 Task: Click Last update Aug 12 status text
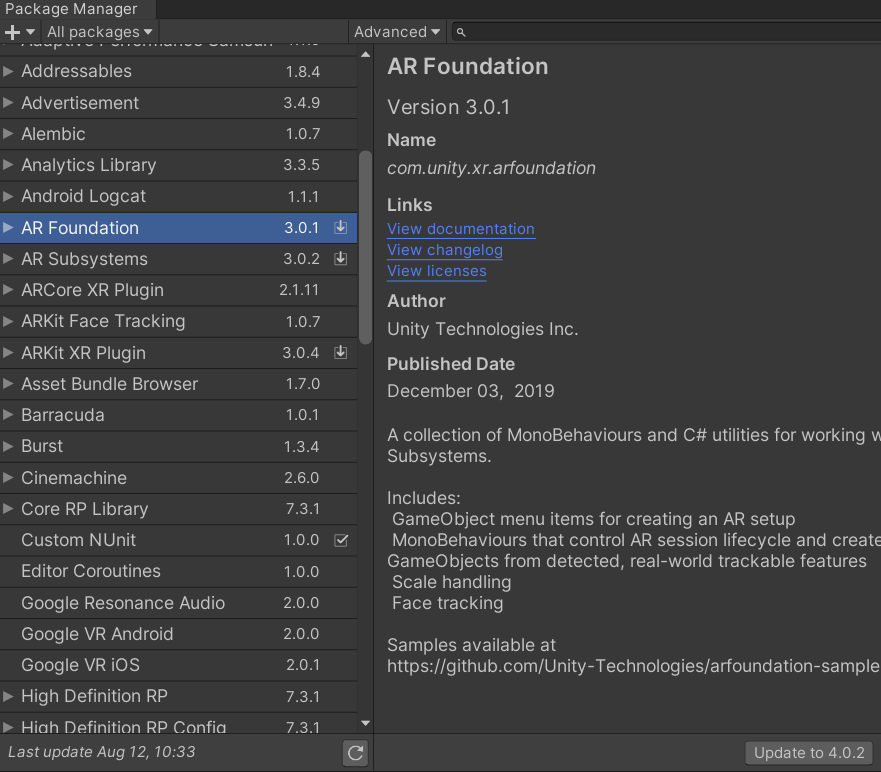102,752
